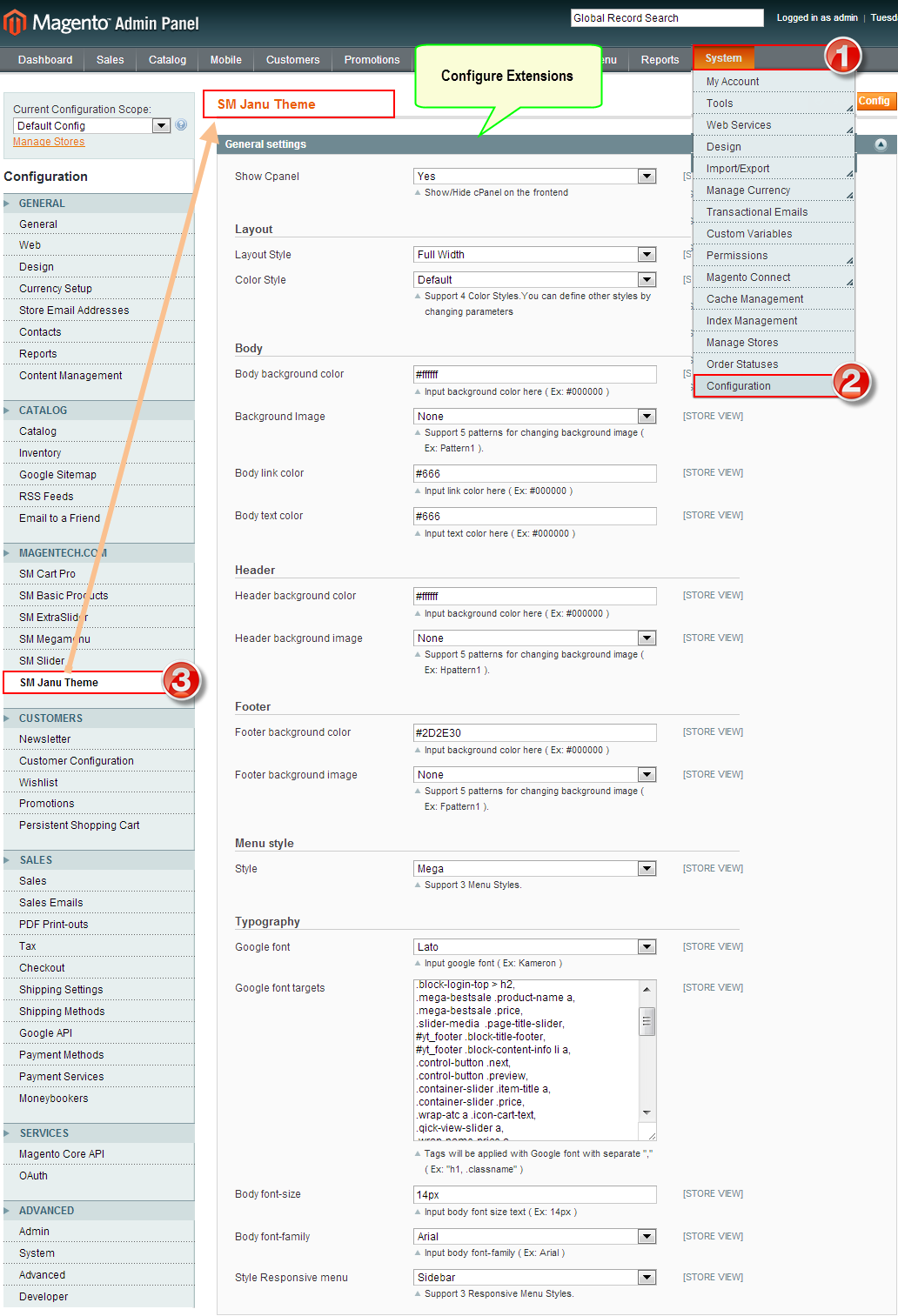Image resolution: width=898 pixels, height=1316 pixels.
Task: Open the Web Services submenu entry
Action: pos(774,125)
